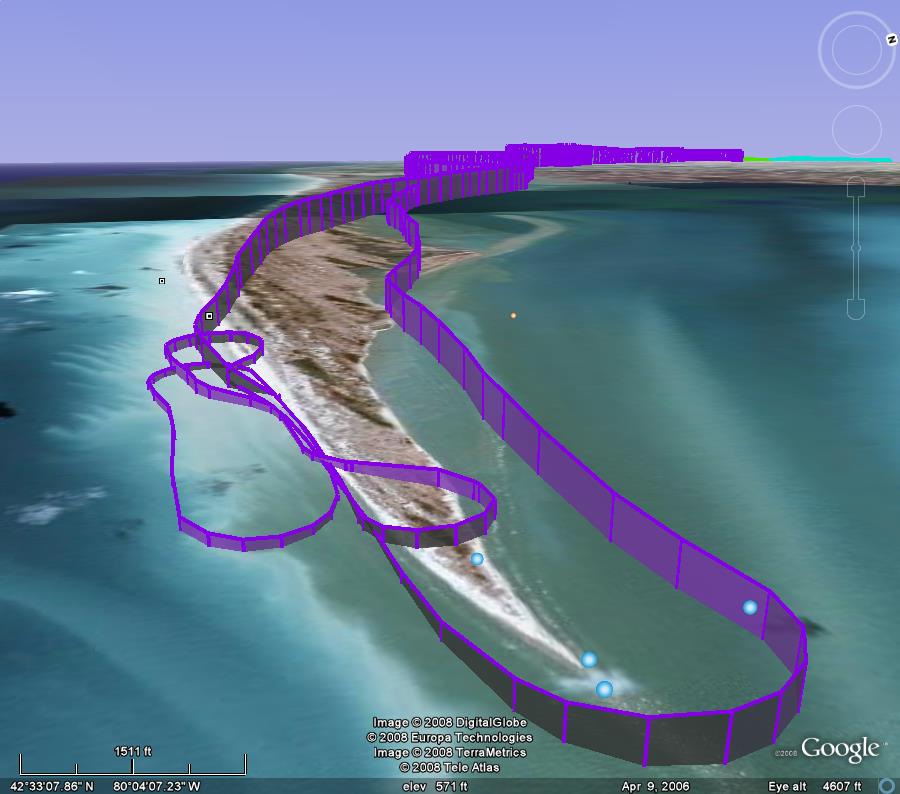Screen dimensions: 900x794
Task: Click the elev 571 ft readout
Action: tap(435, 787)
